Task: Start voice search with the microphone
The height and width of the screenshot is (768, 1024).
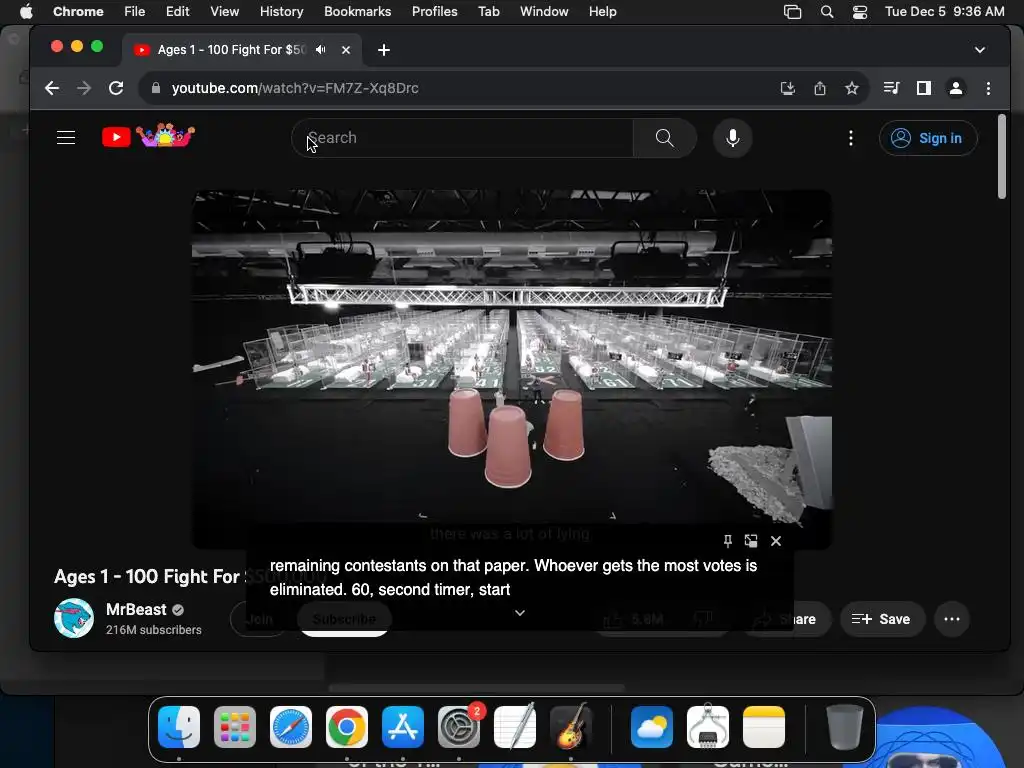Action: tap(733, 138)
